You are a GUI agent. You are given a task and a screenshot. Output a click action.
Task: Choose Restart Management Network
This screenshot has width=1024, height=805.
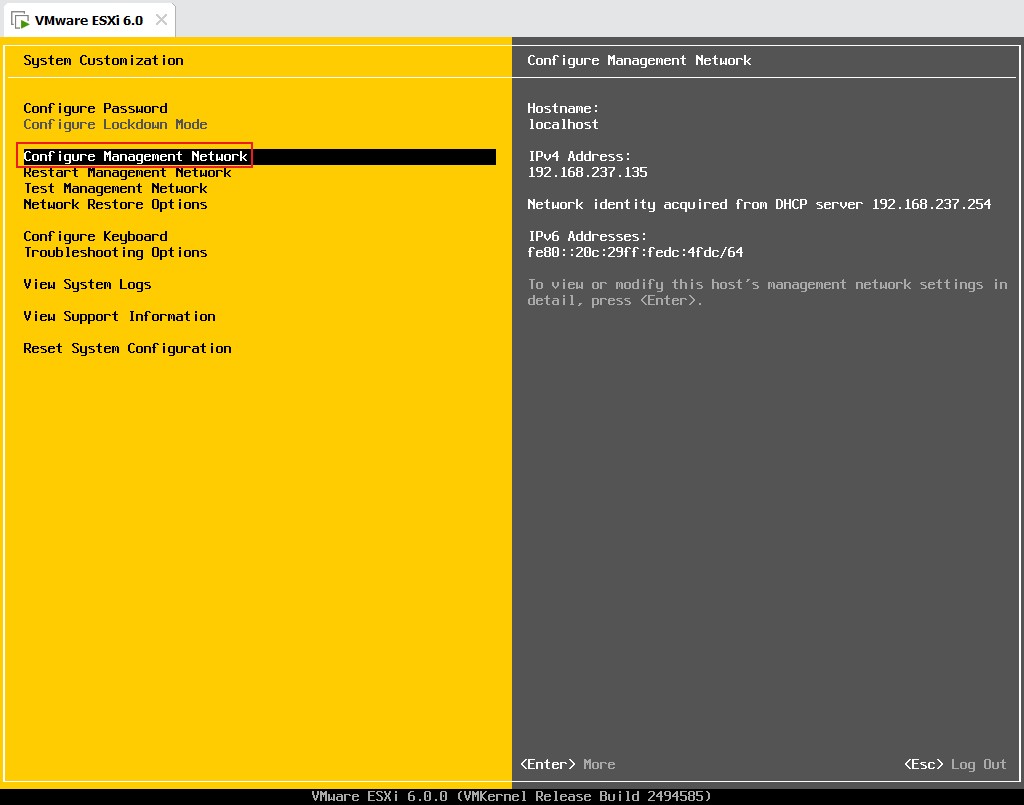tap(127, 172)
